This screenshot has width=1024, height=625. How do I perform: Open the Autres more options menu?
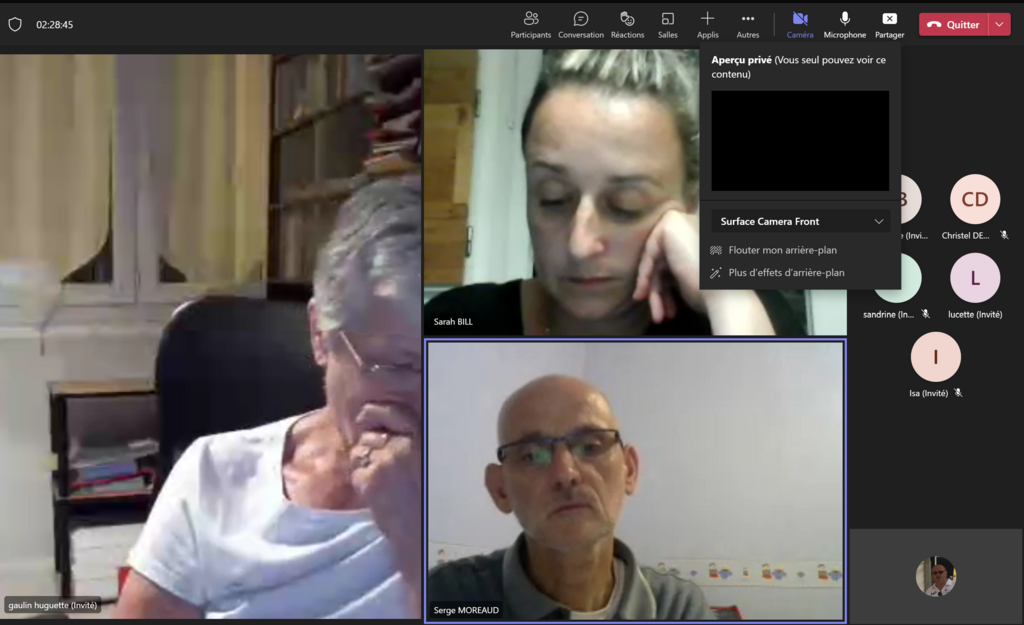(747, 19)
